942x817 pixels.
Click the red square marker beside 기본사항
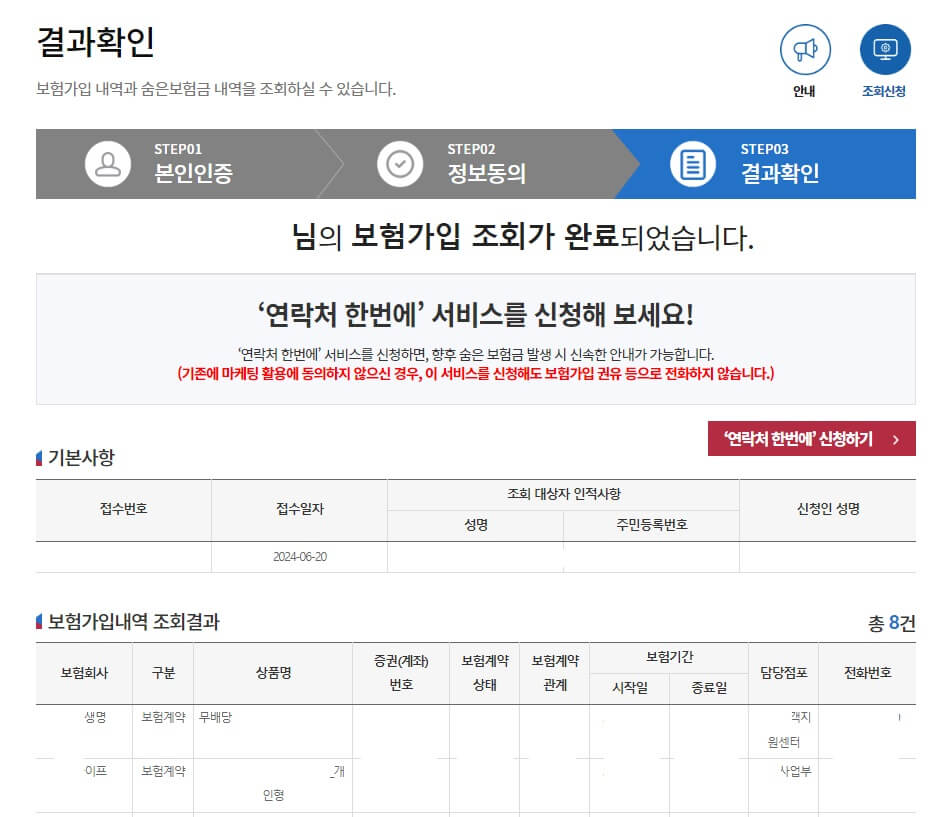39,459
